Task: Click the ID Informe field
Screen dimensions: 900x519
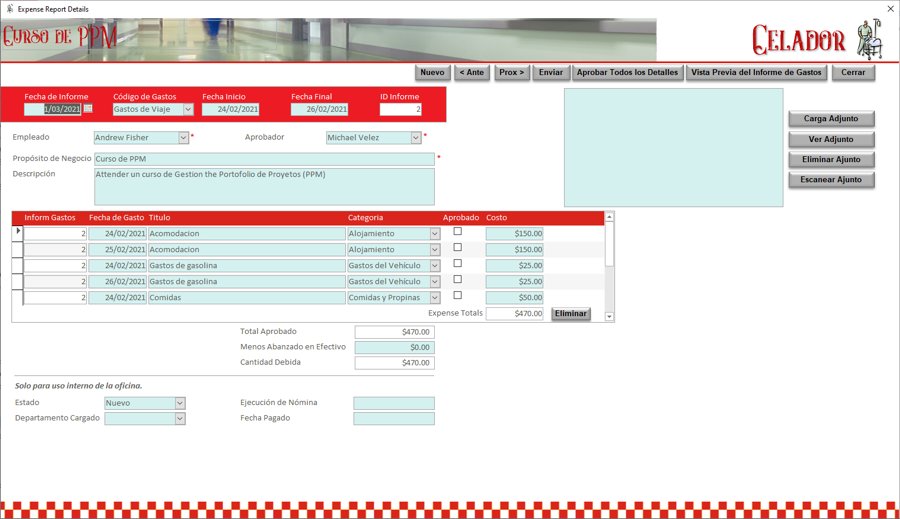Action: pyautogui.click(x=401, y=109)
